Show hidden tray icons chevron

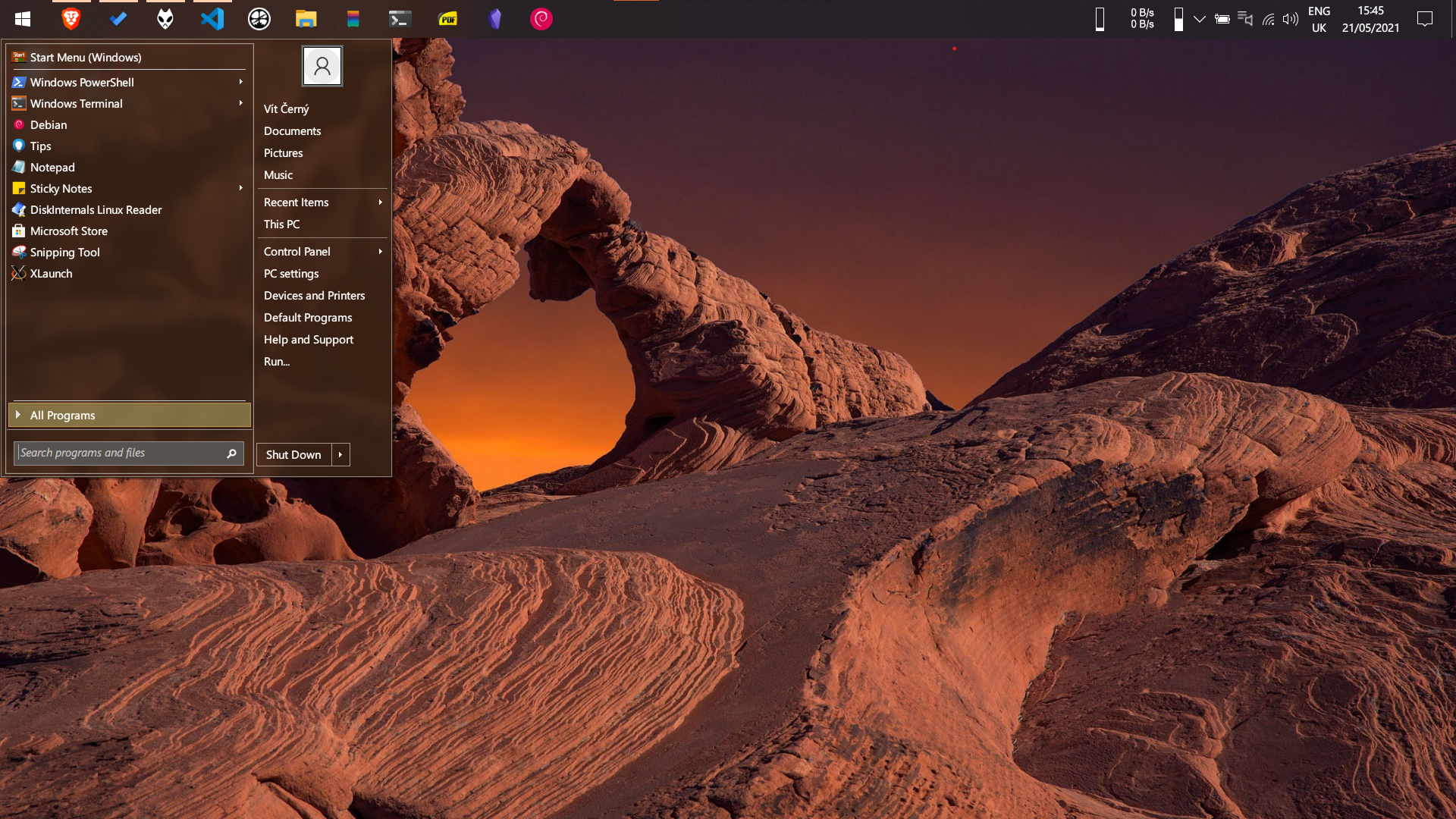tap(1200, 19)
